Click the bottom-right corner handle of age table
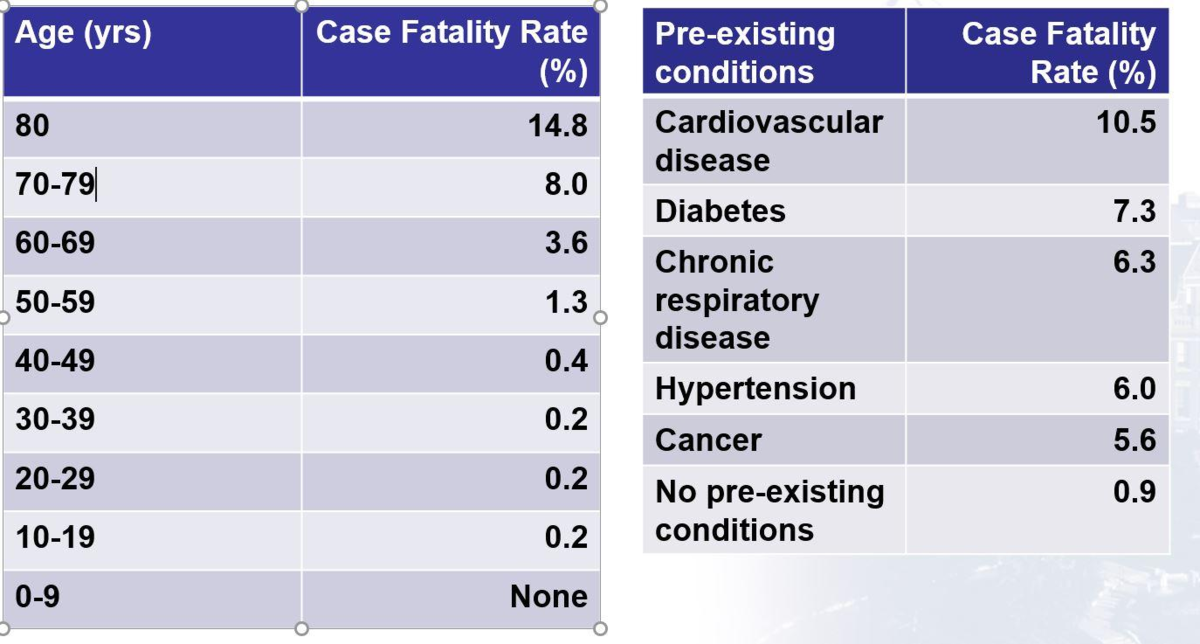 [x=600, y=629]
